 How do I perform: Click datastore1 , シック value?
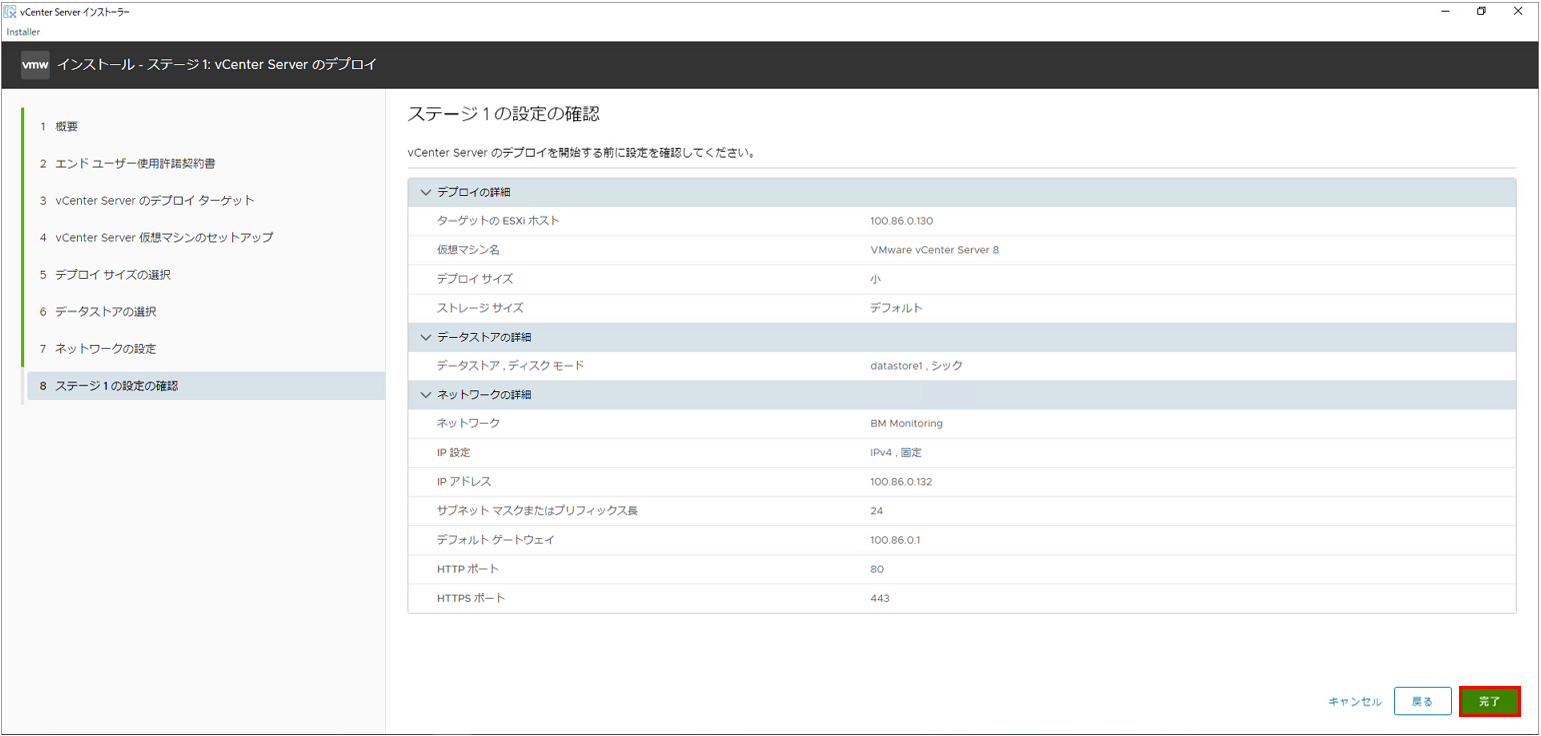coord(916,366)
